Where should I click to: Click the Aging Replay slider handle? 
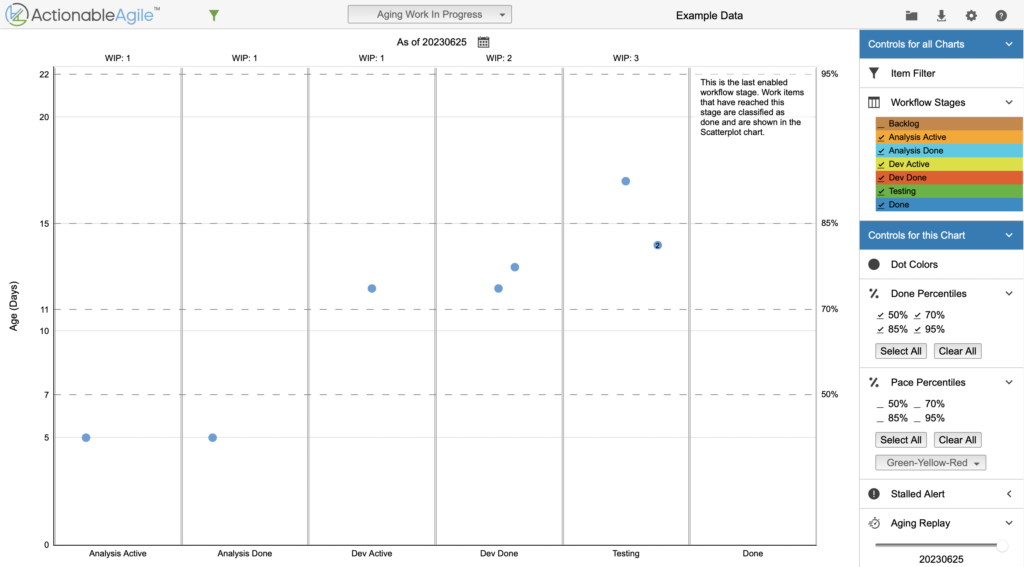tap(1002, 545)
